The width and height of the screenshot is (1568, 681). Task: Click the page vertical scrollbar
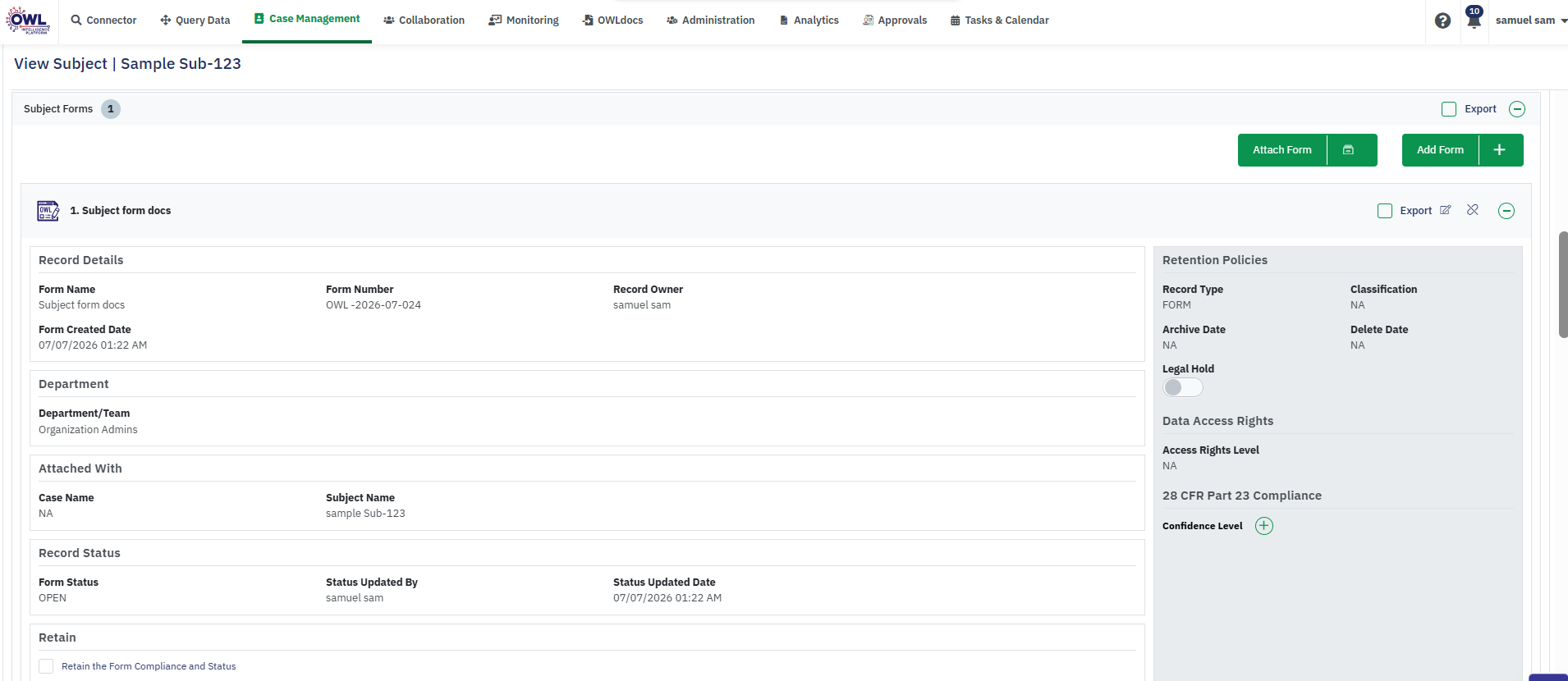1563,285
